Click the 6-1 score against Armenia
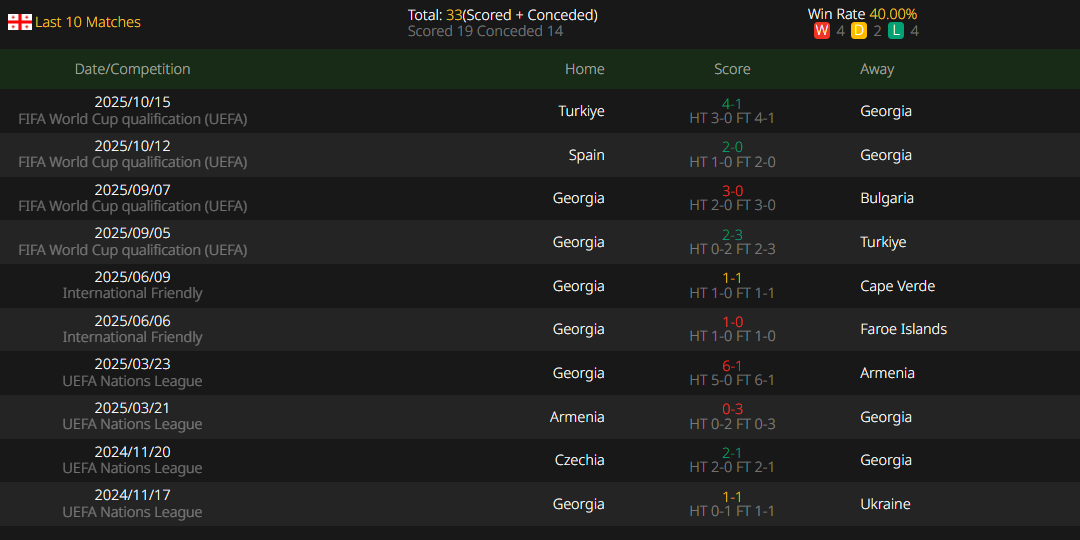Viewport: 1080px width, 540px height. coord(732,366)
